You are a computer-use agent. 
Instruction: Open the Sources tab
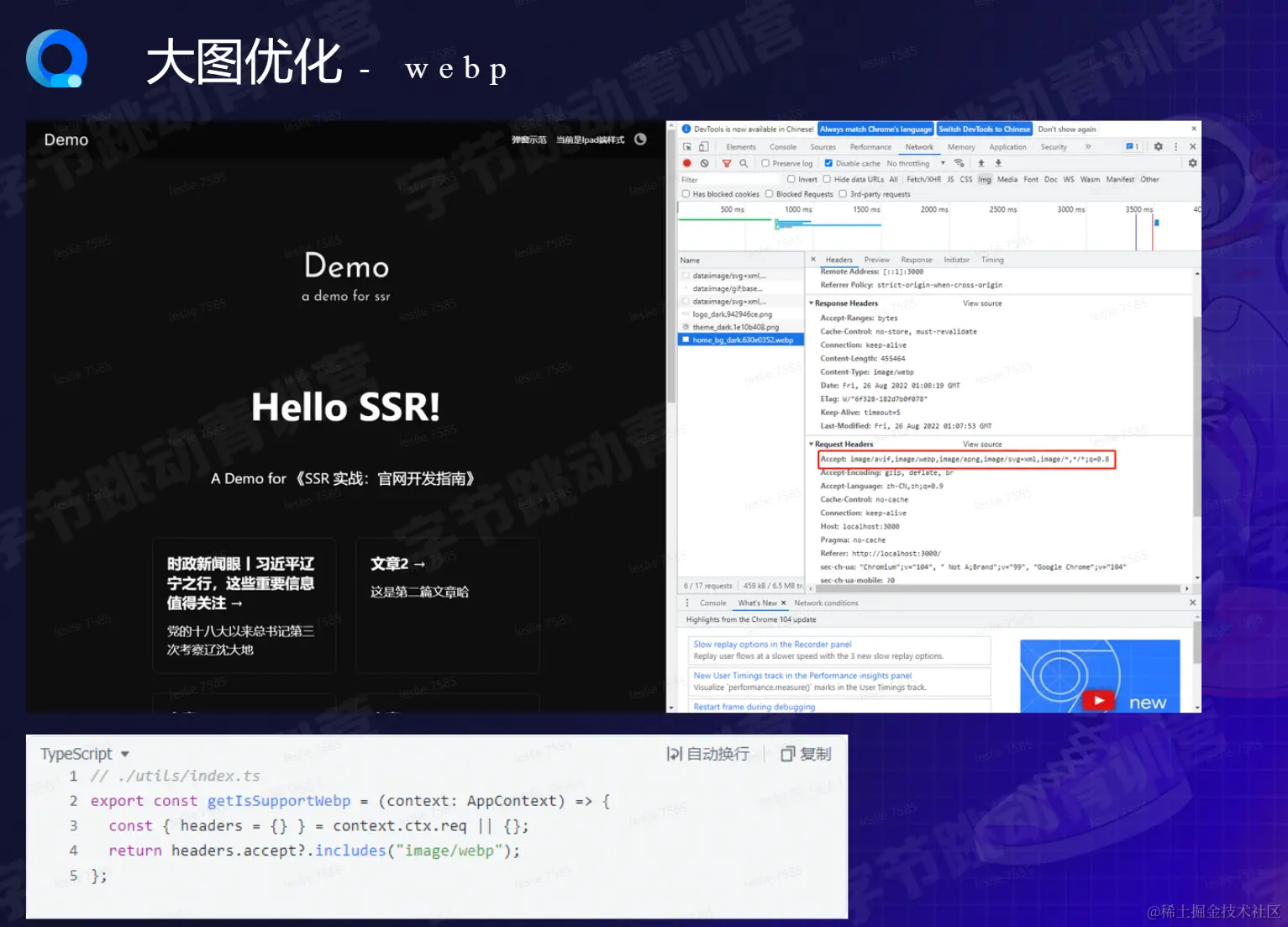tap(823, 147)
